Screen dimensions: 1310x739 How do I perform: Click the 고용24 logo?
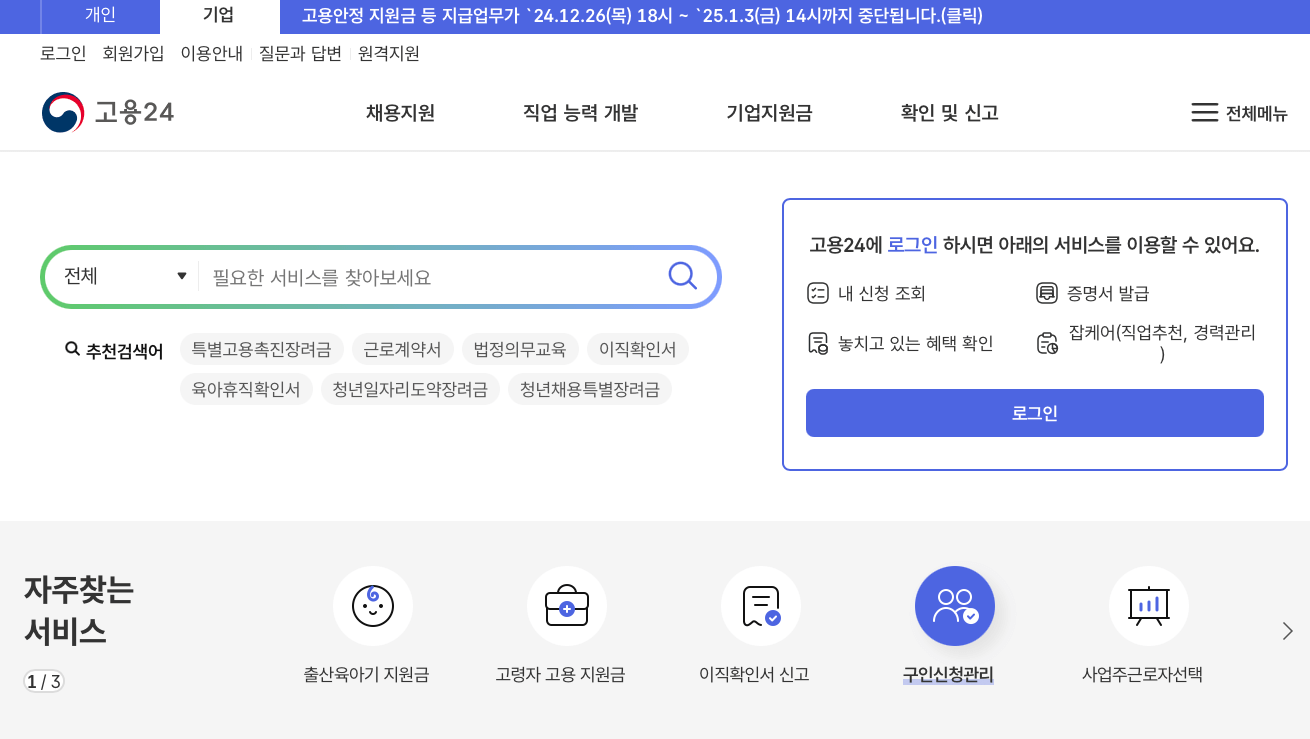107,112
